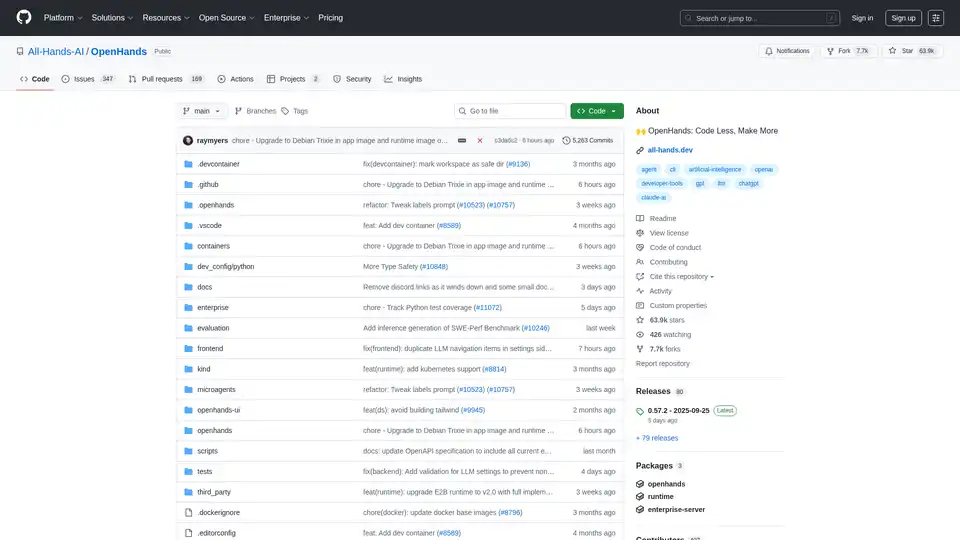The image size is (960, 540).
Task: Click the Sign up button
Action: coord(903,17)
